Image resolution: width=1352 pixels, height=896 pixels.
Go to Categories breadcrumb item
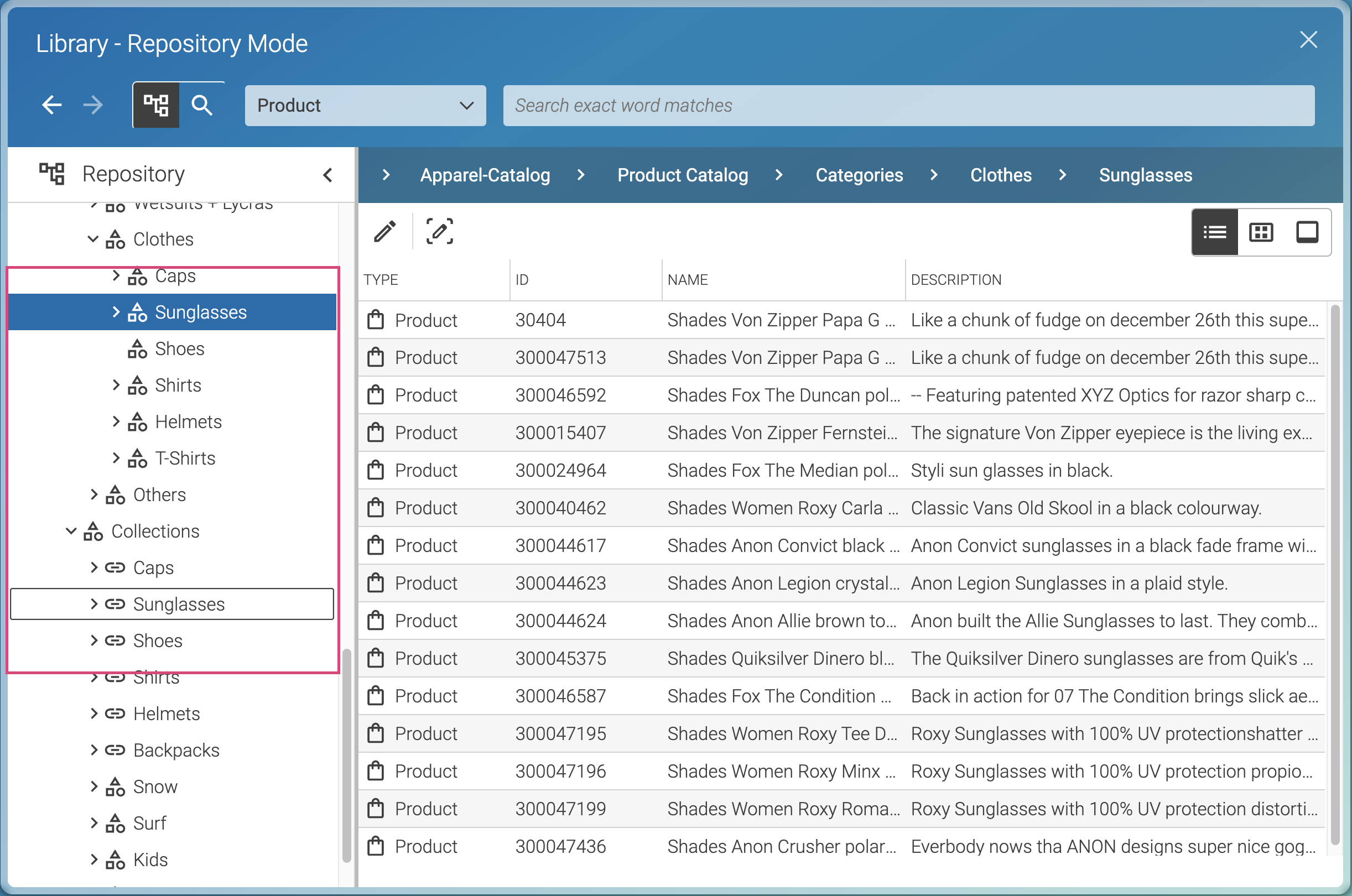tap(859, 175)
